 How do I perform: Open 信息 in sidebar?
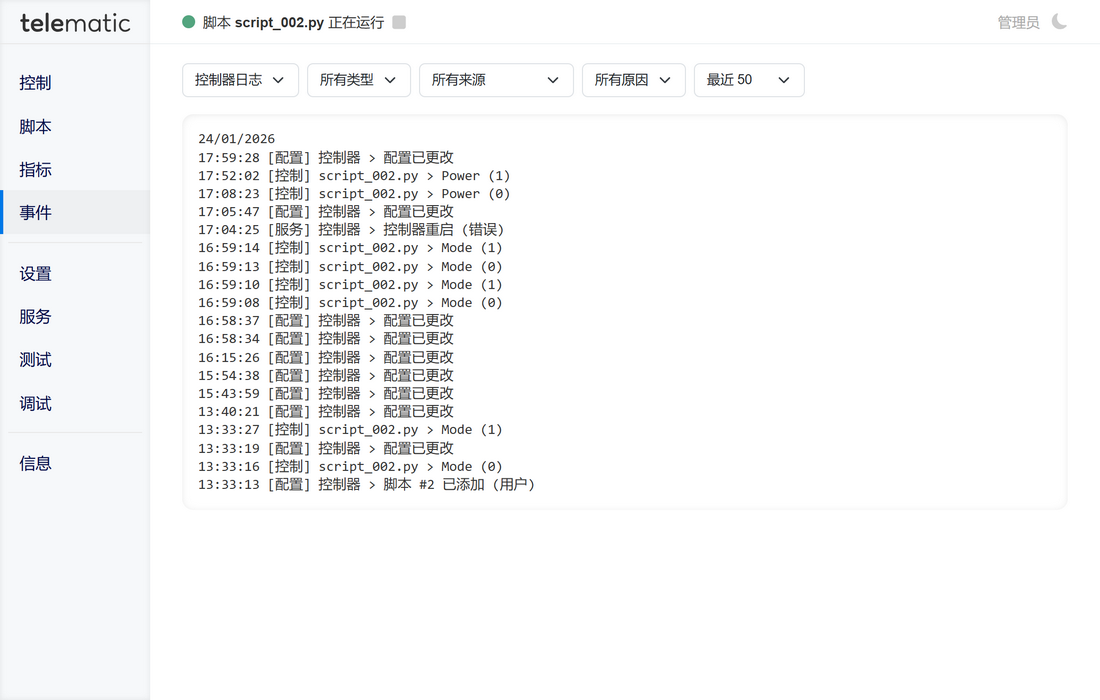tap(36, 464)
